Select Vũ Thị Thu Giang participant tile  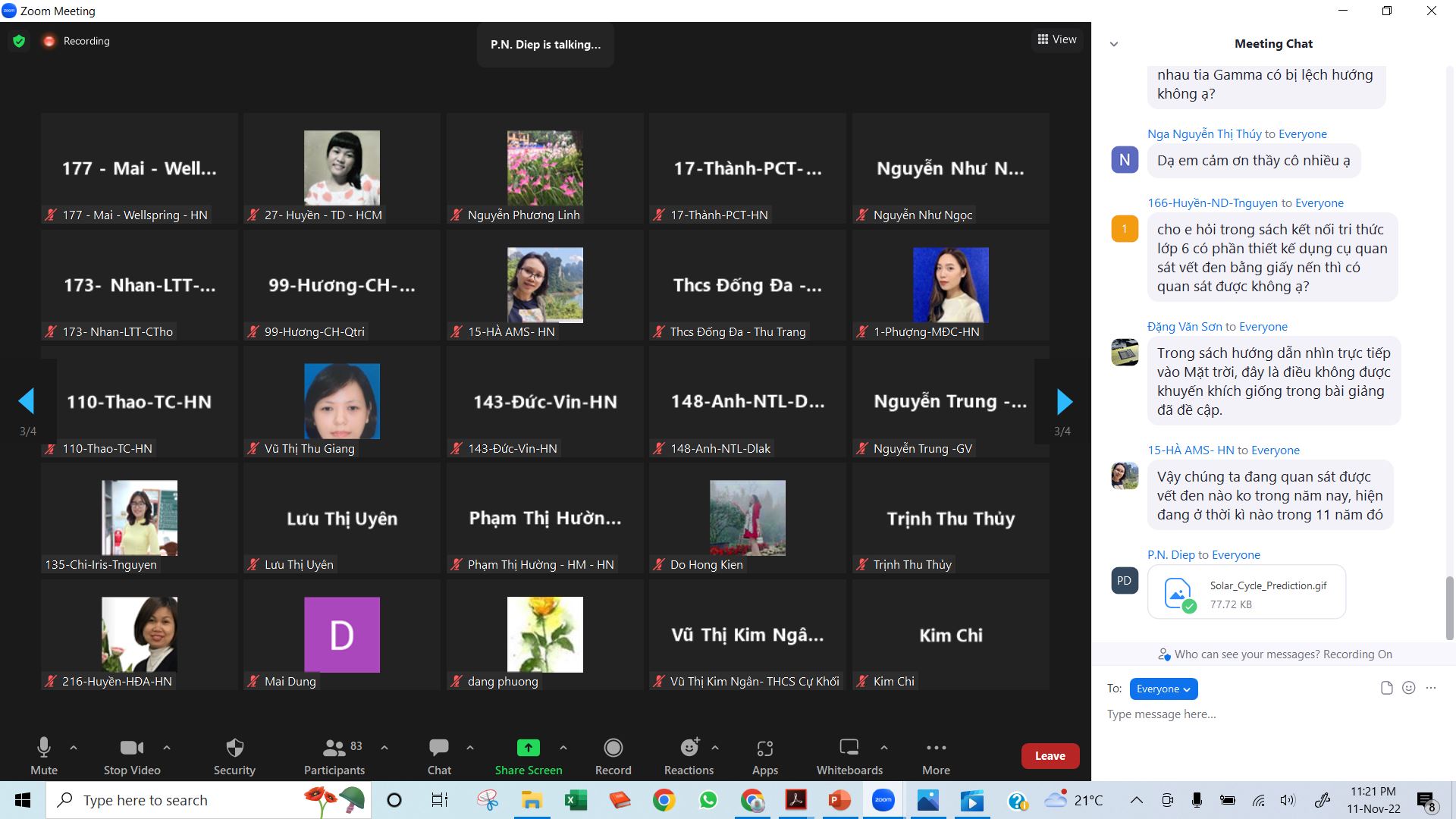pos(342,402)
